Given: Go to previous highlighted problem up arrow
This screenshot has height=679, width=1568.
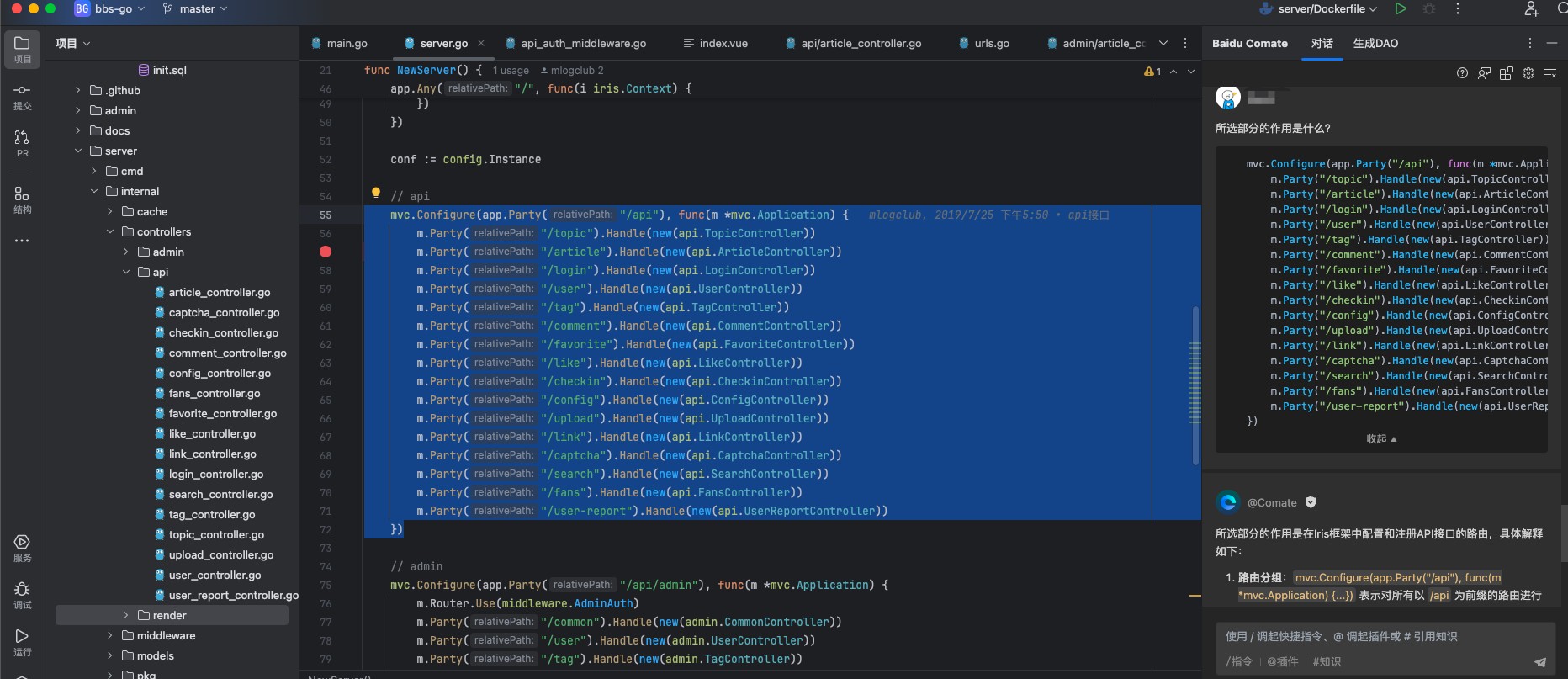Looking at the screenshot, I should coord(1173,72).
